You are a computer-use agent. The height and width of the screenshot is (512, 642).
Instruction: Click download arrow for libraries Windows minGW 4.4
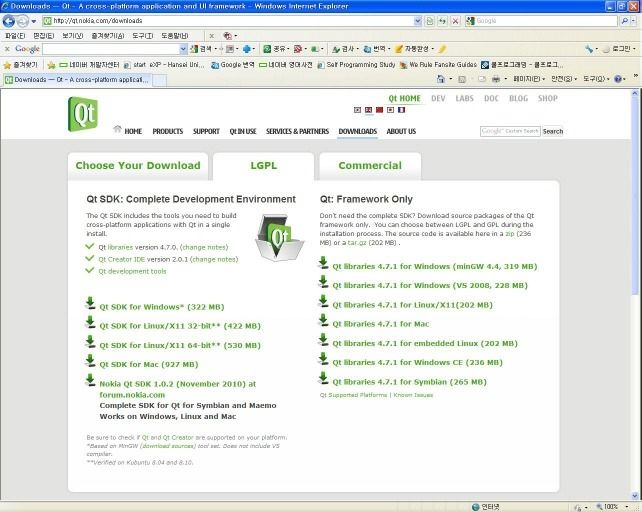click(323, 263)
